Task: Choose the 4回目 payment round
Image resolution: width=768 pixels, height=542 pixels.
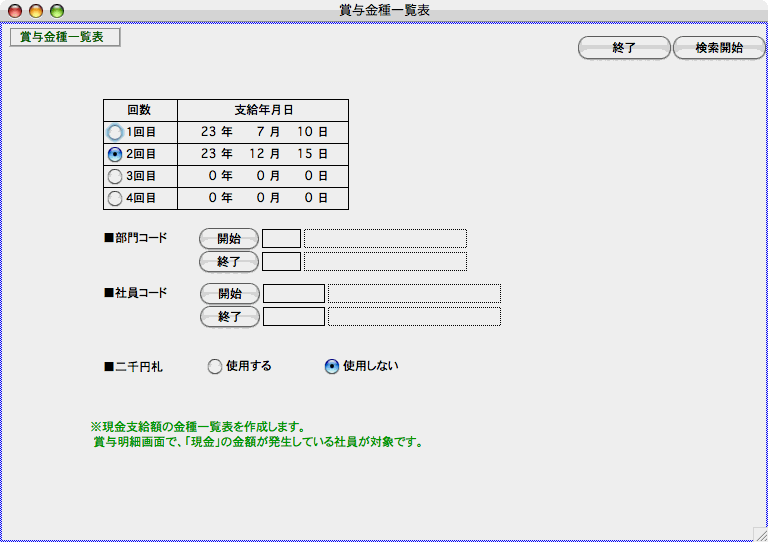Action: pyautogui.click(x=115, y=198)
